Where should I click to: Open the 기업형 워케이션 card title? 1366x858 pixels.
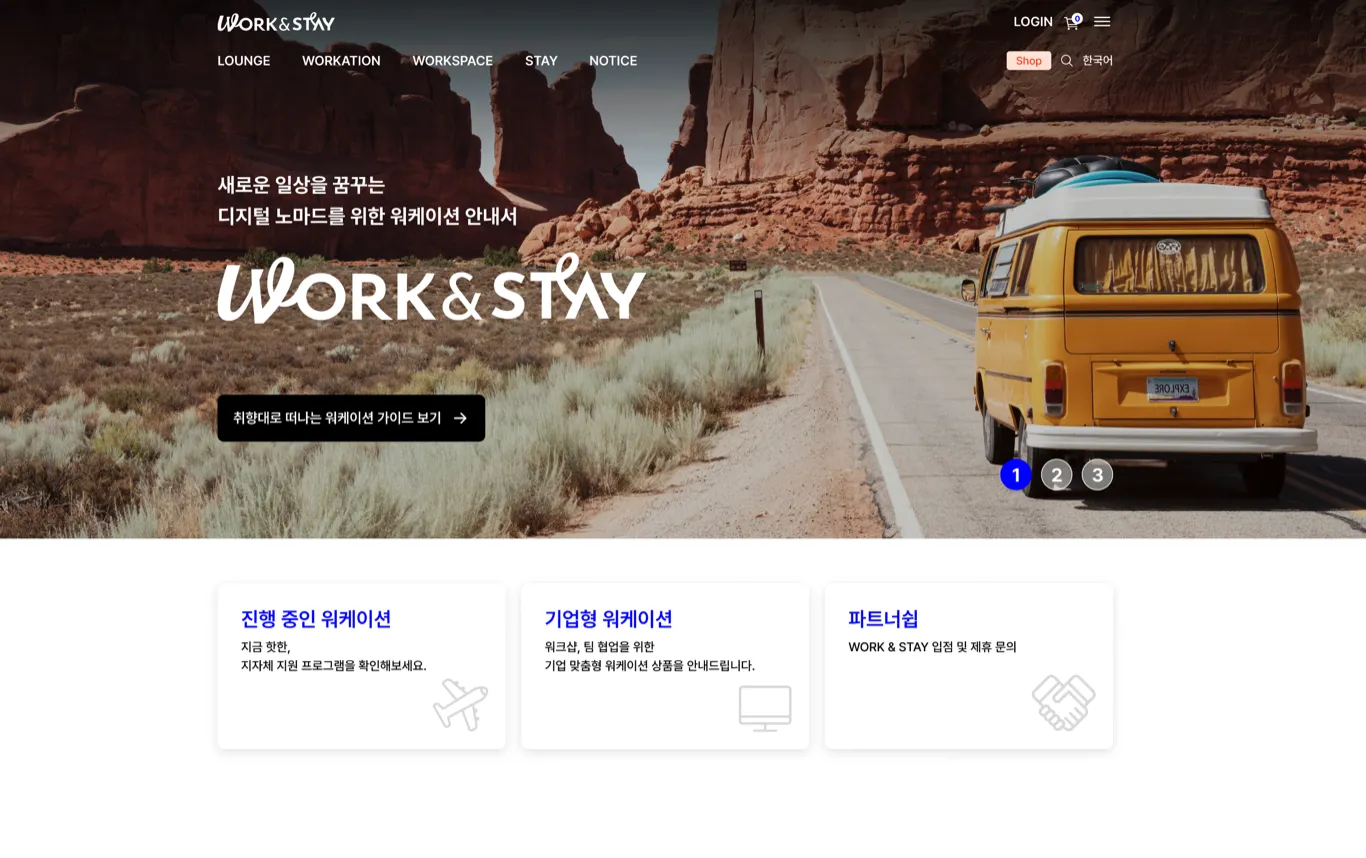[608, 619]
